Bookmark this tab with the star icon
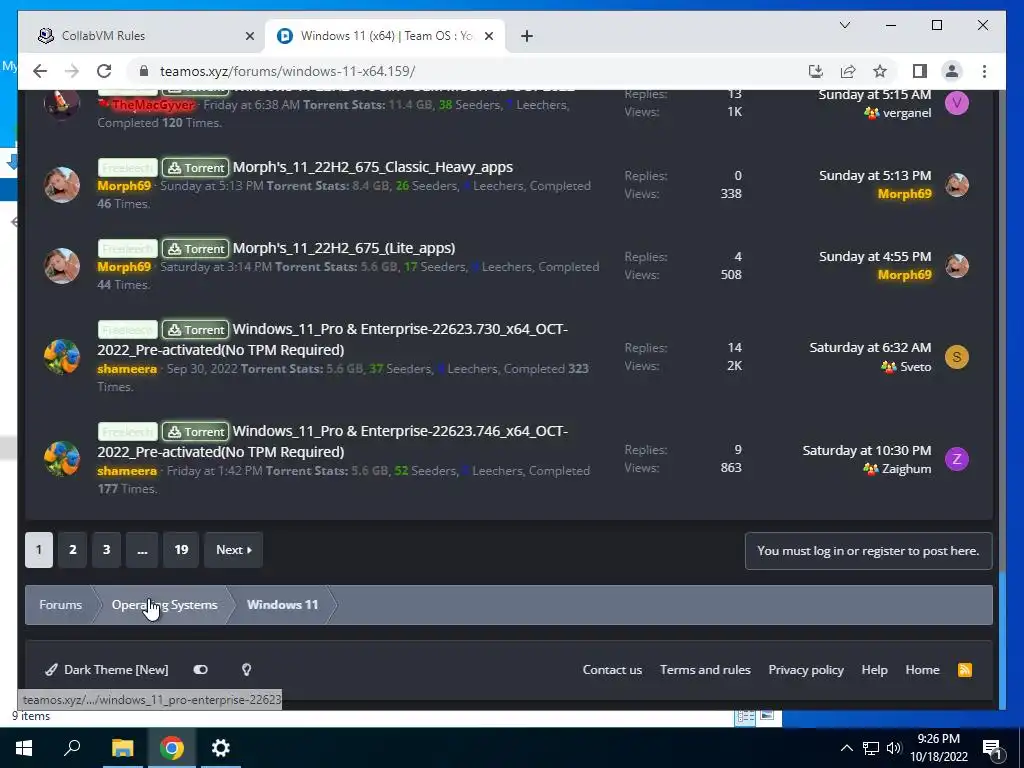The image size is (1024, 768). [880, 71]
